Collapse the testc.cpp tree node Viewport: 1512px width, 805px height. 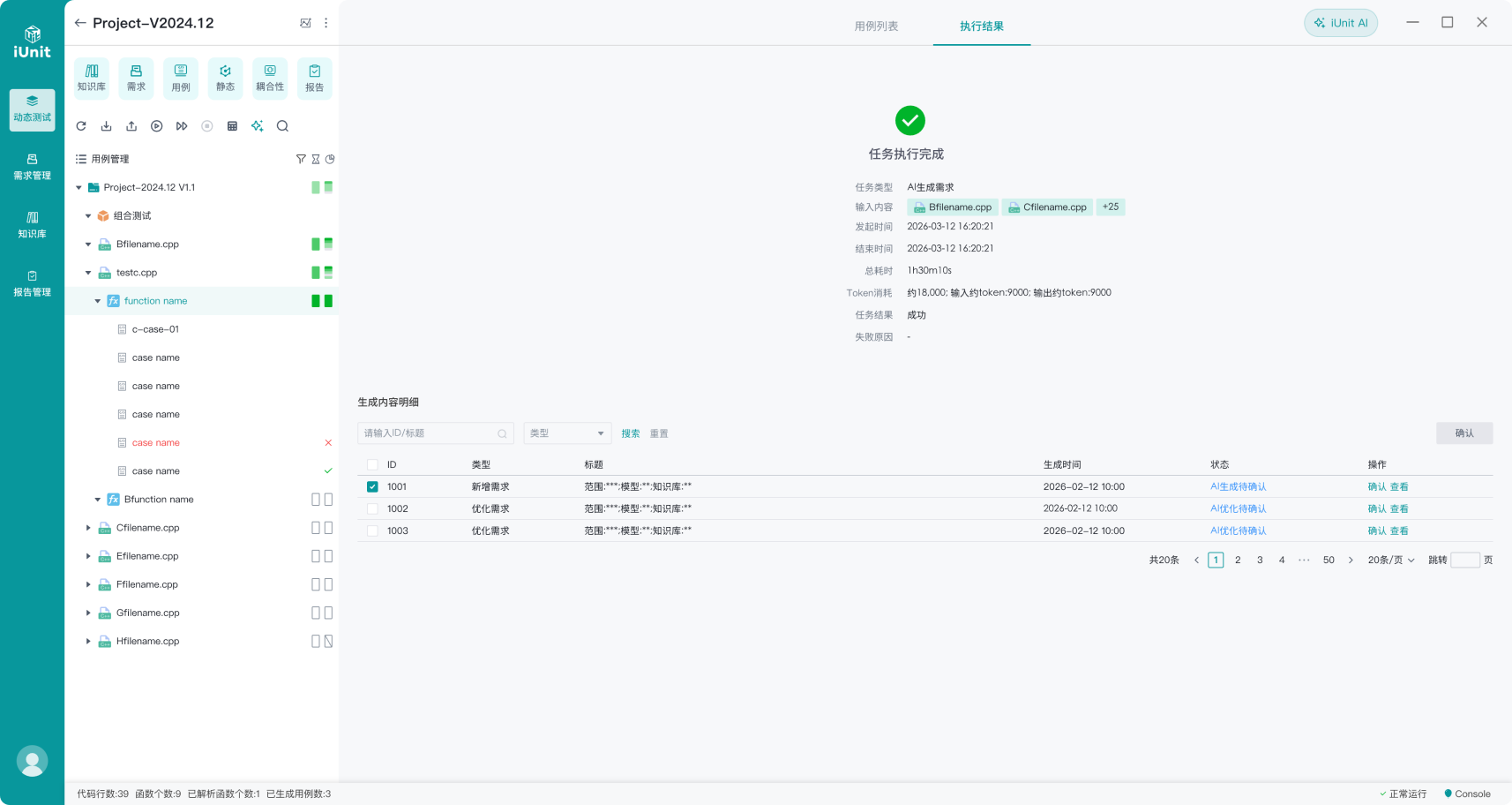(88, 273)
